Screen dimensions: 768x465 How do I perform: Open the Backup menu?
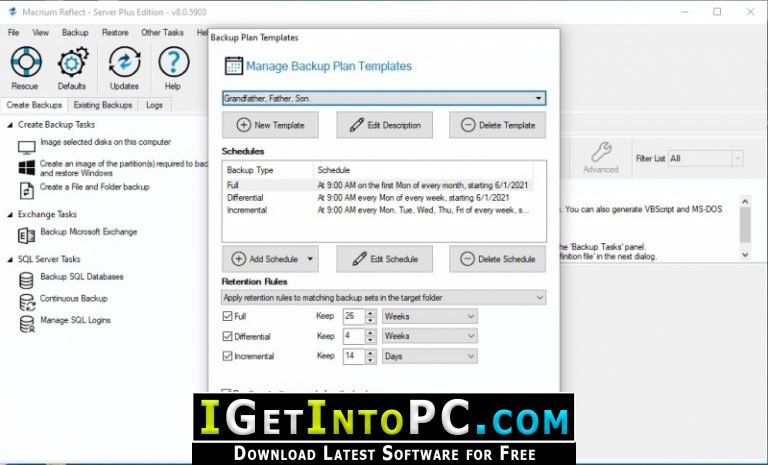(75, 32)
